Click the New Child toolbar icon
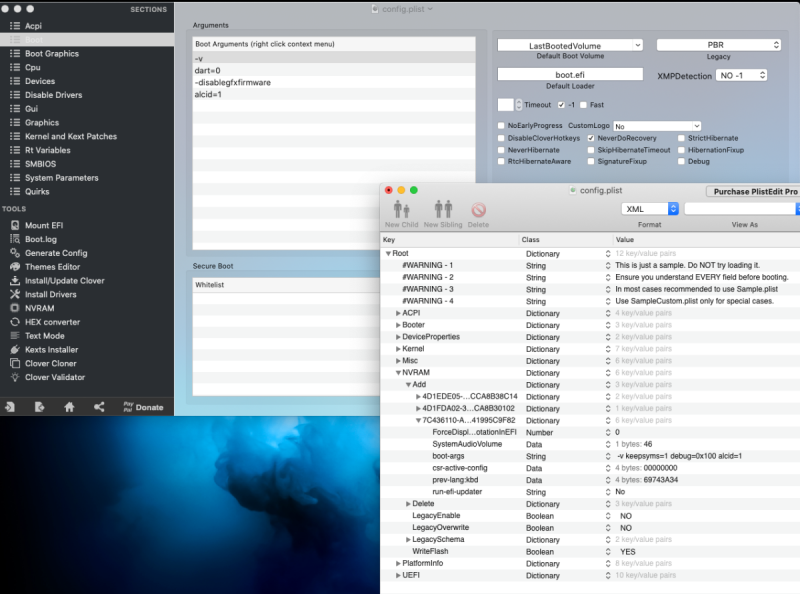 pyautogui.click(x=401, y=210)
